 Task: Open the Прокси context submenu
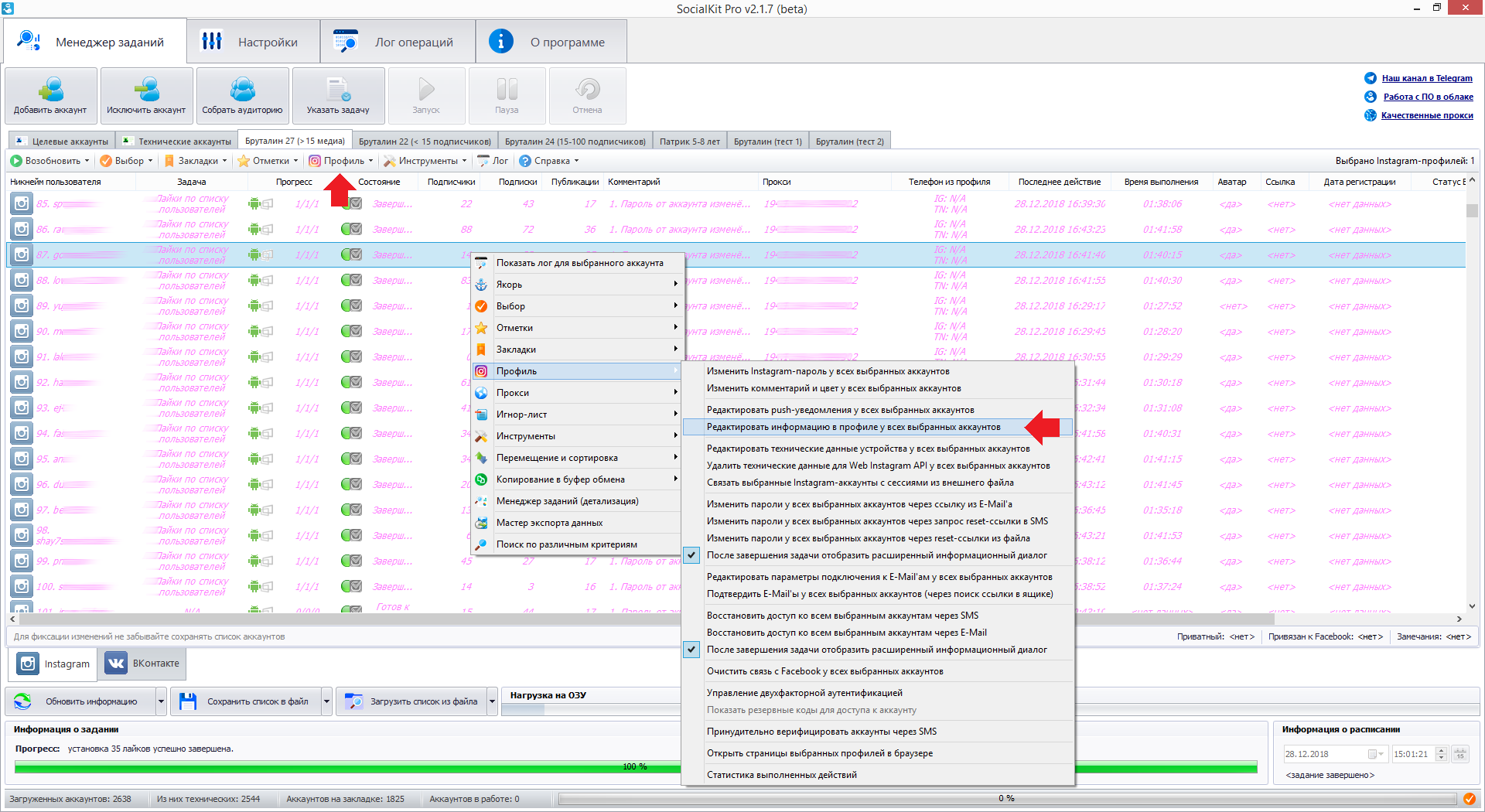(578, 393)
